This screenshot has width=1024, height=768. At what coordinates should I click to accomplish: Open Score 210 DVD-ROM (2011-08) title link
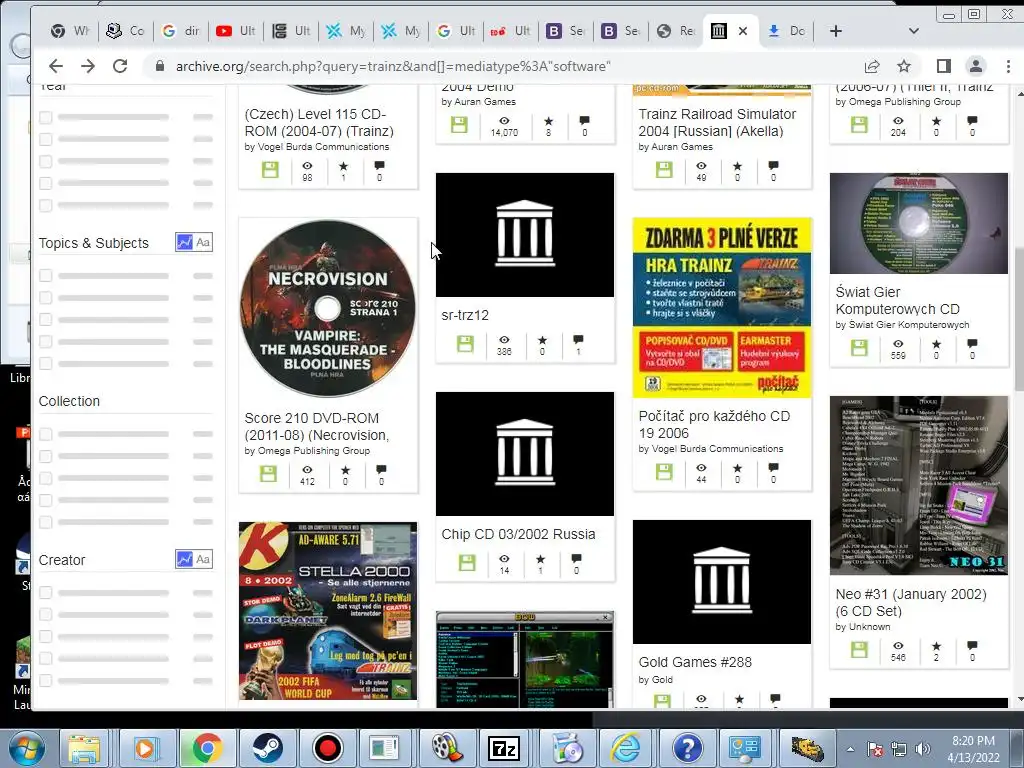pyautogui.click(x=317, y=426)
